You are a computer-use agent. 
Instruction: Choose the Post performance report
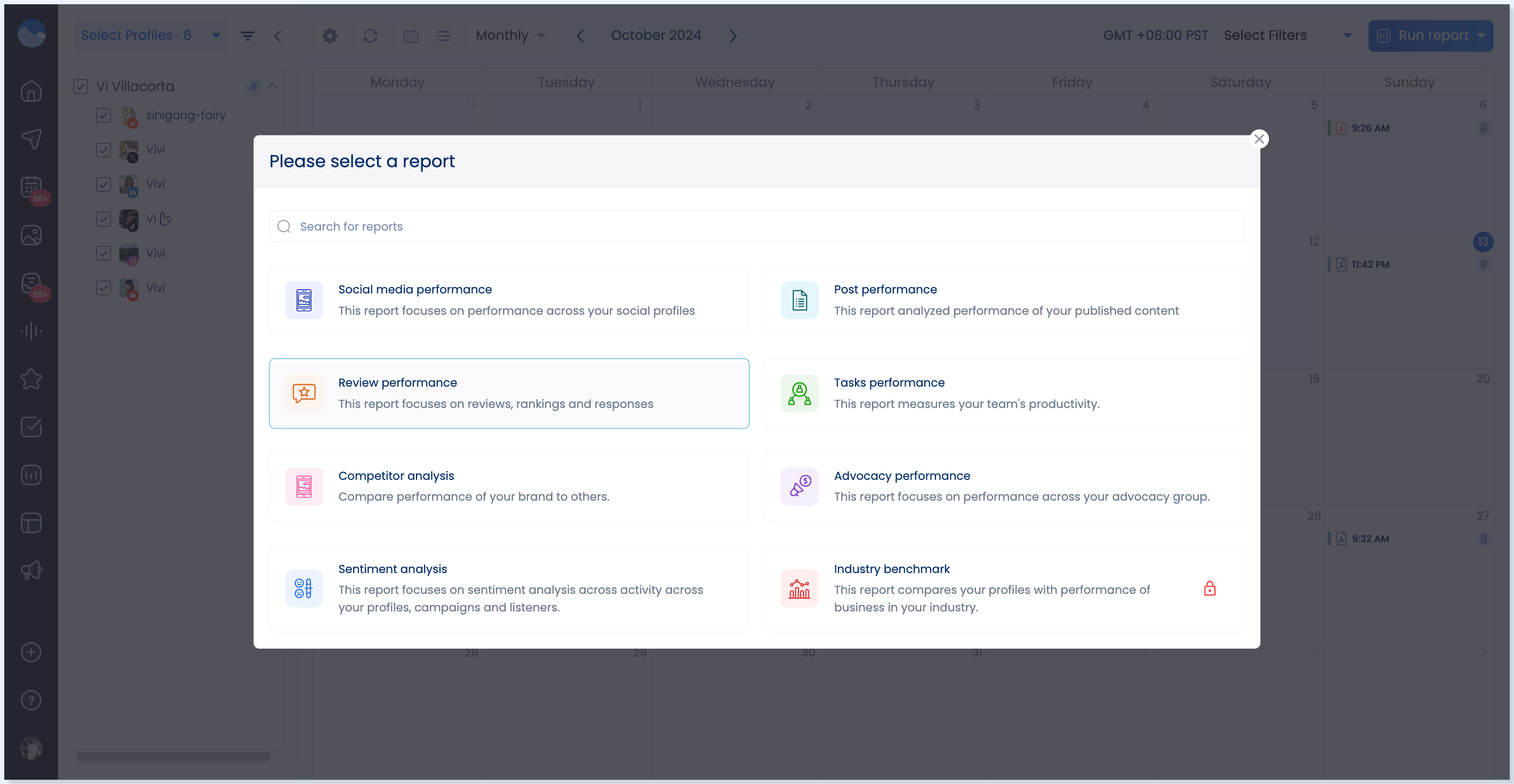[x=1004, y=300]
